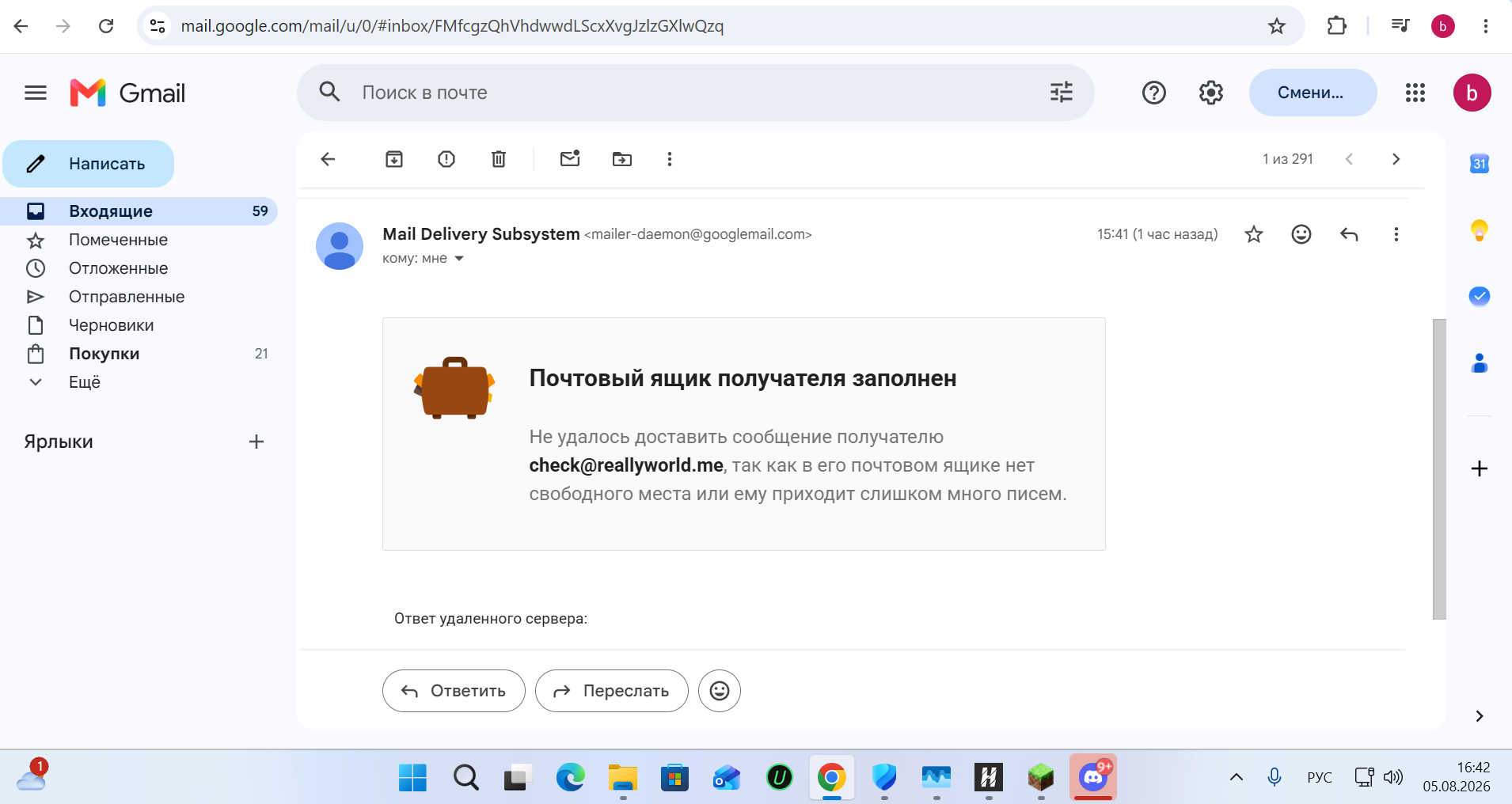This screenshot has height=804, width=1512.
Task: Open Discord from the taskbar
Action: click(1093, 777)
